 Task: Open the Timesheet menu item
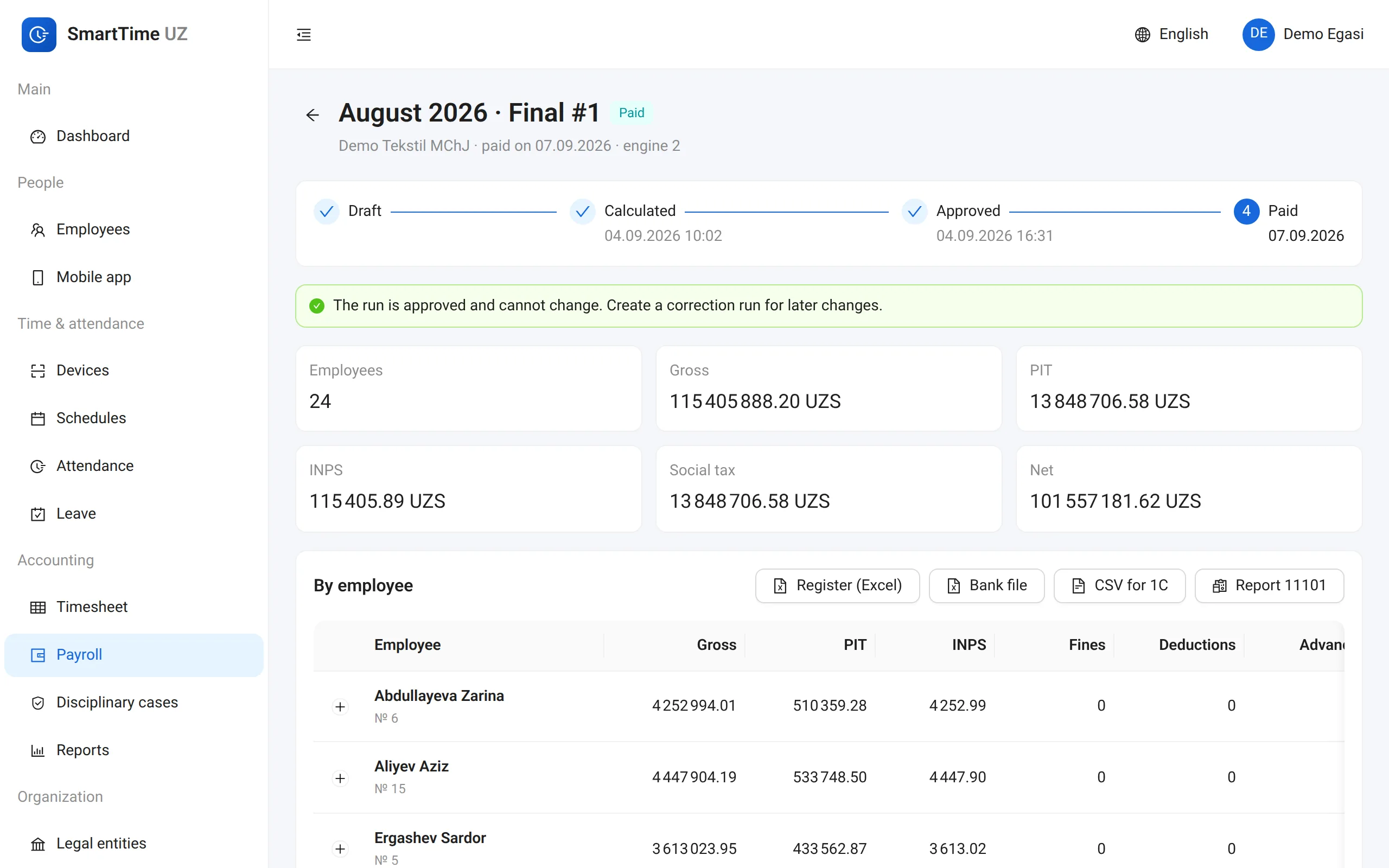tap(133, 608)
